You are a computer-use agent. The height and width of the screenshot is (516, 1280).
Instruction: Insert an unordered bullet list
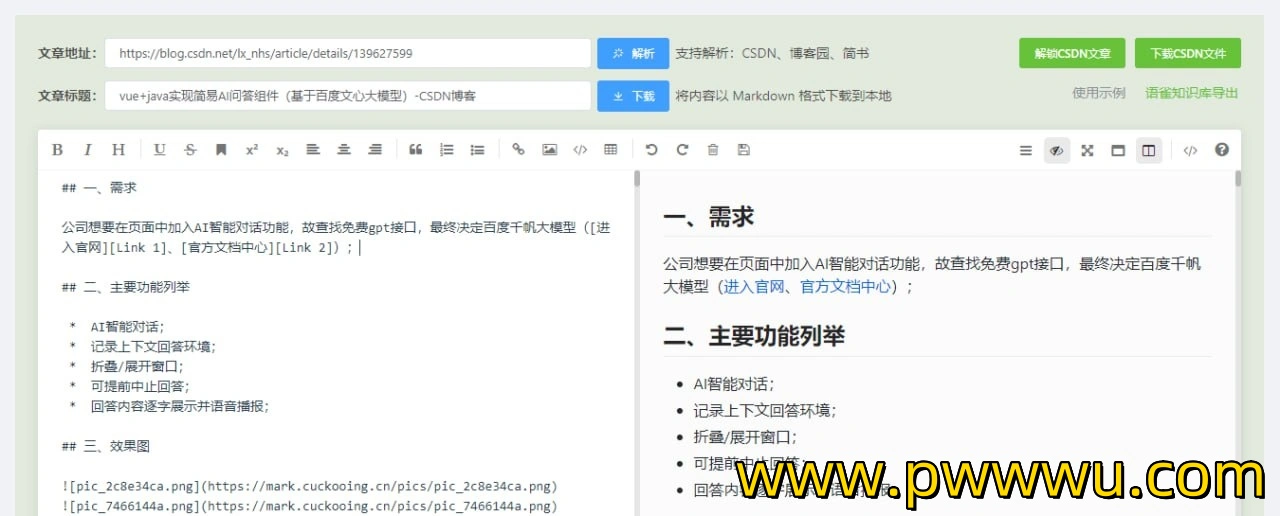click(477, 150)
